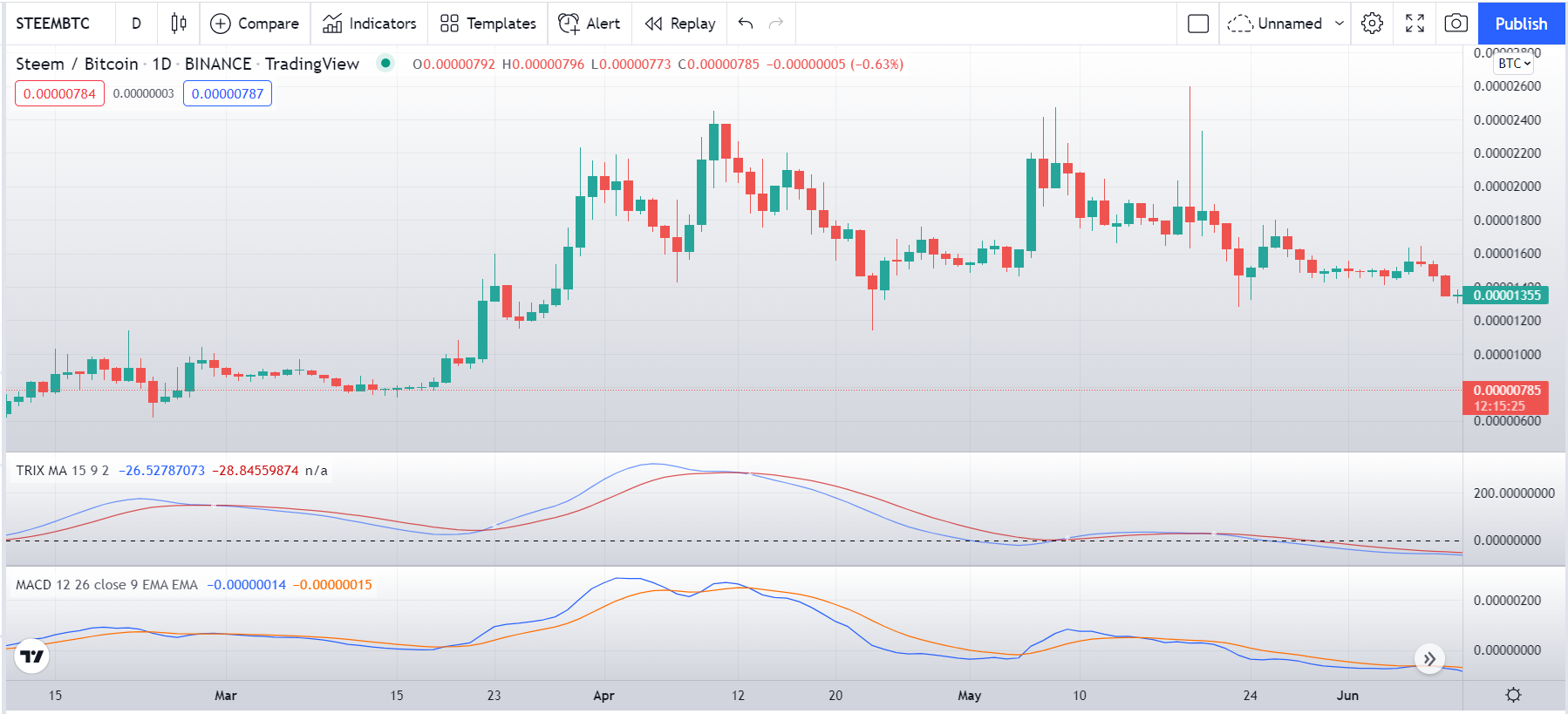
Task: Open chart settings gear
Action: [x=1372, y=24]
